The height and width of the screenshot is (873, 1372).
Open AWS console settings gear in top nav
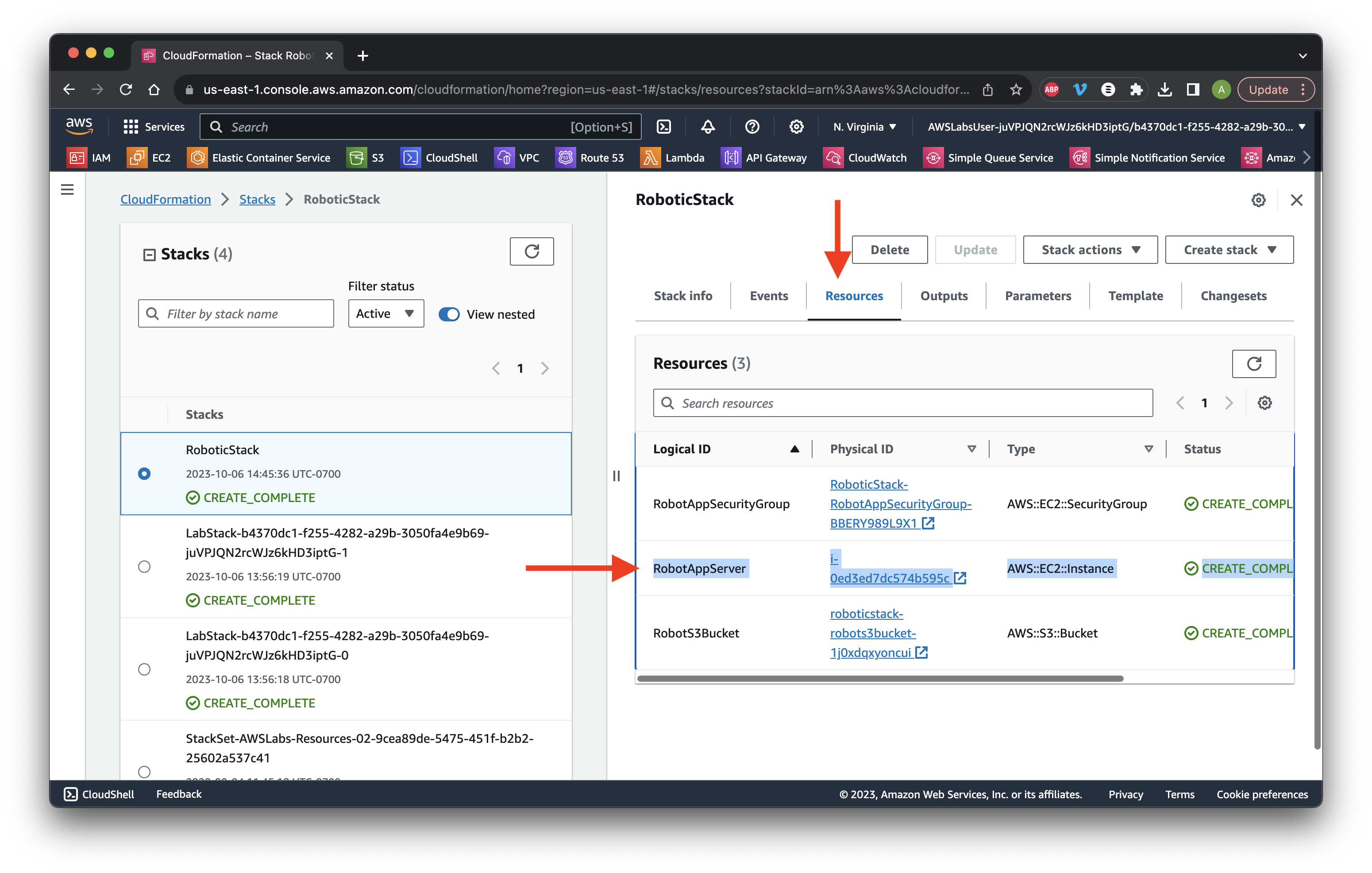(x=796, y=127)
